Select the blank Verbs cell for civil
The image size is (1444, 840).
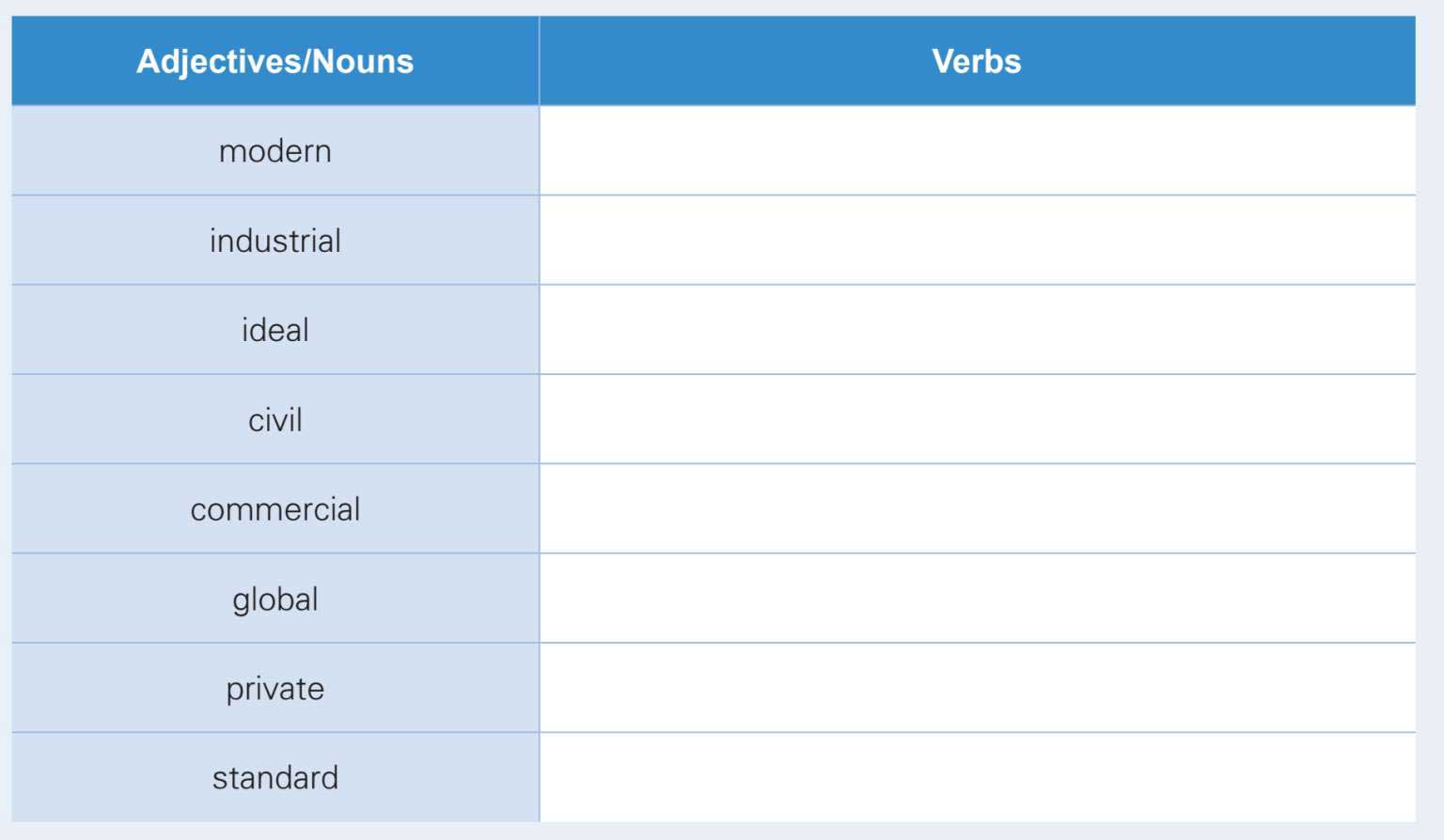pyautogui.click(x=977, y=420)
